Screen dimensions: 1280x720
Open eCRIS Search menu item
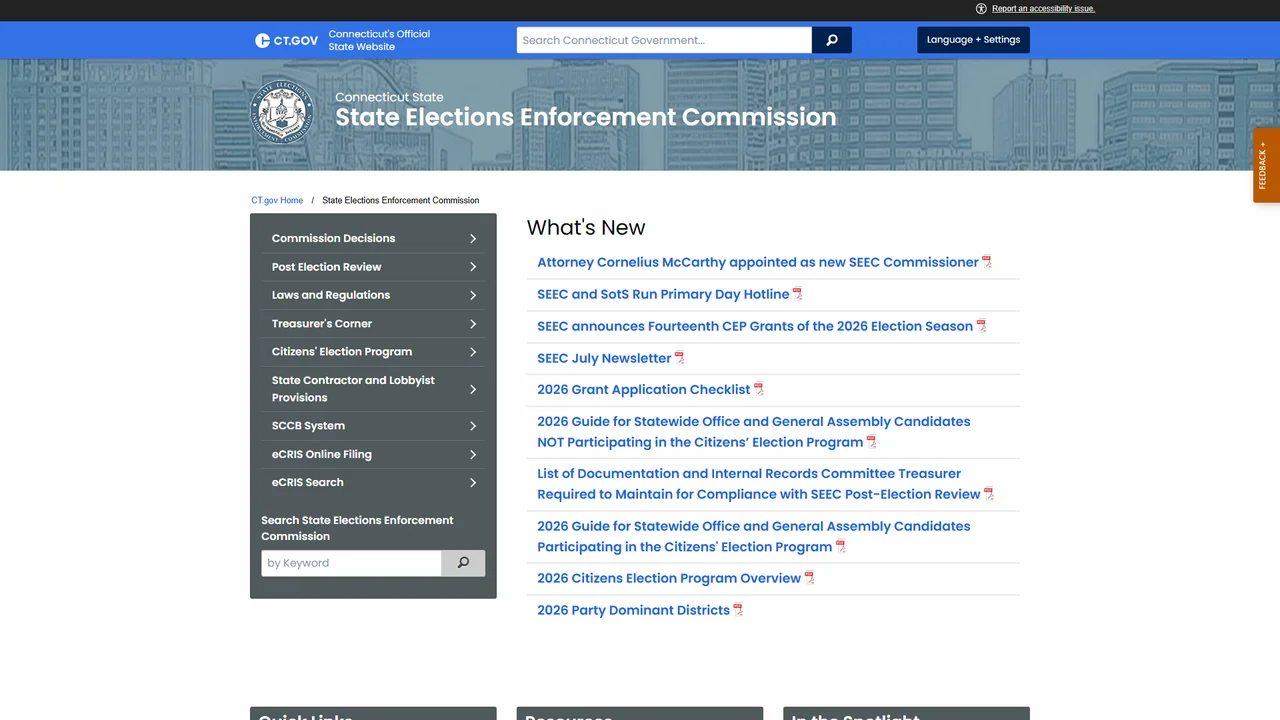pyautogui.click(x=373, y=482)
